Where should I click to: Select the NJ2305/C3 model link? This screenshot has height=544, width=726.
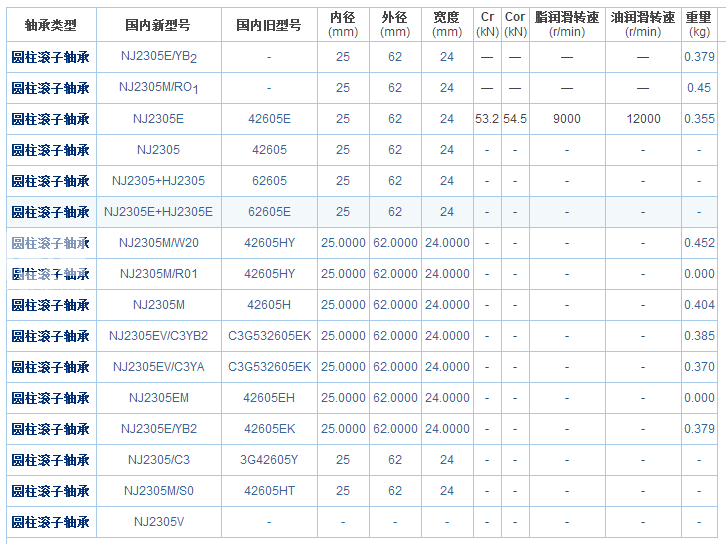[x=158, y=460]
